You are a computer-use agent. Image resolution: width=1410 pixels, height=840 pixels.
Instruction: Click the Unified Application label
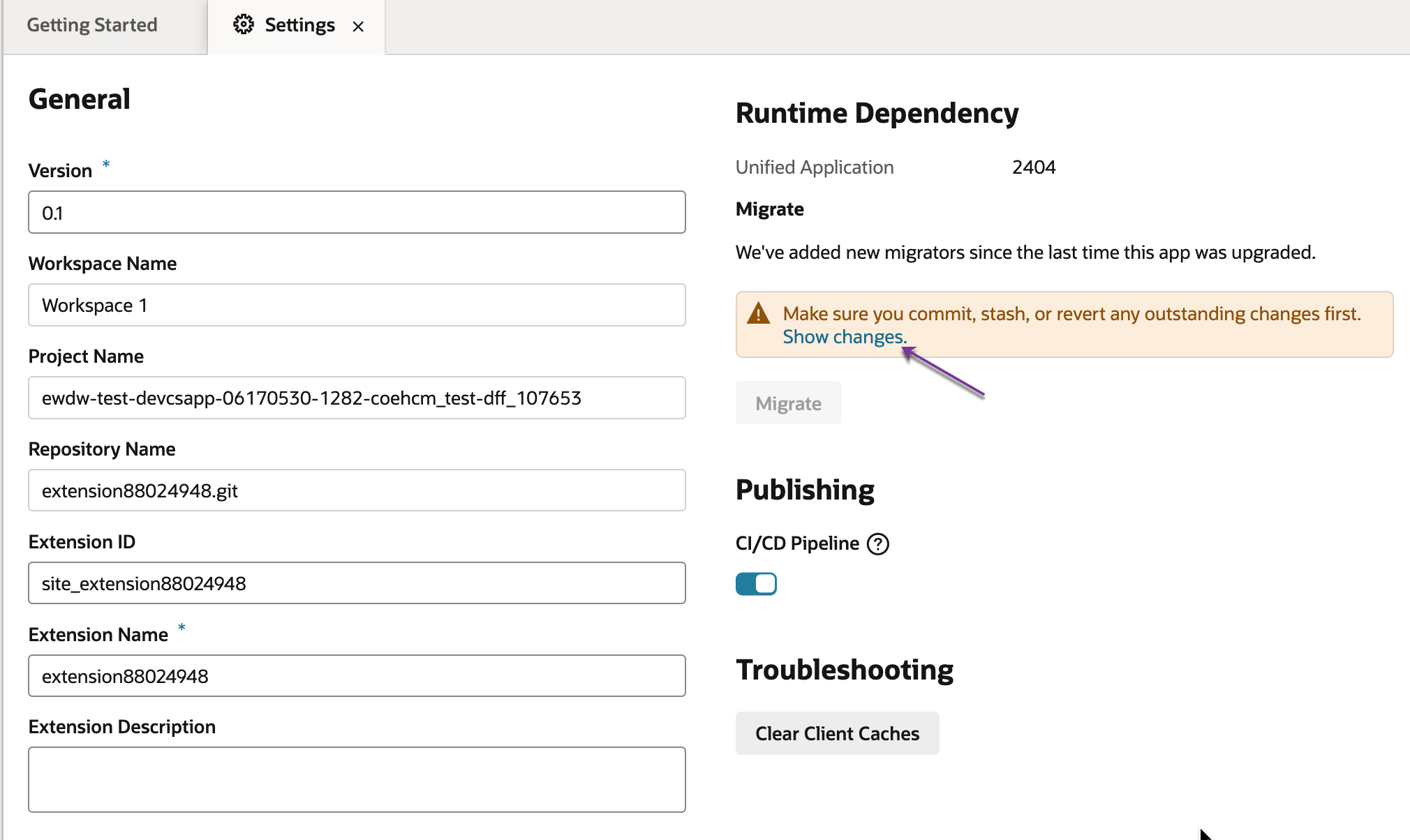815,167
